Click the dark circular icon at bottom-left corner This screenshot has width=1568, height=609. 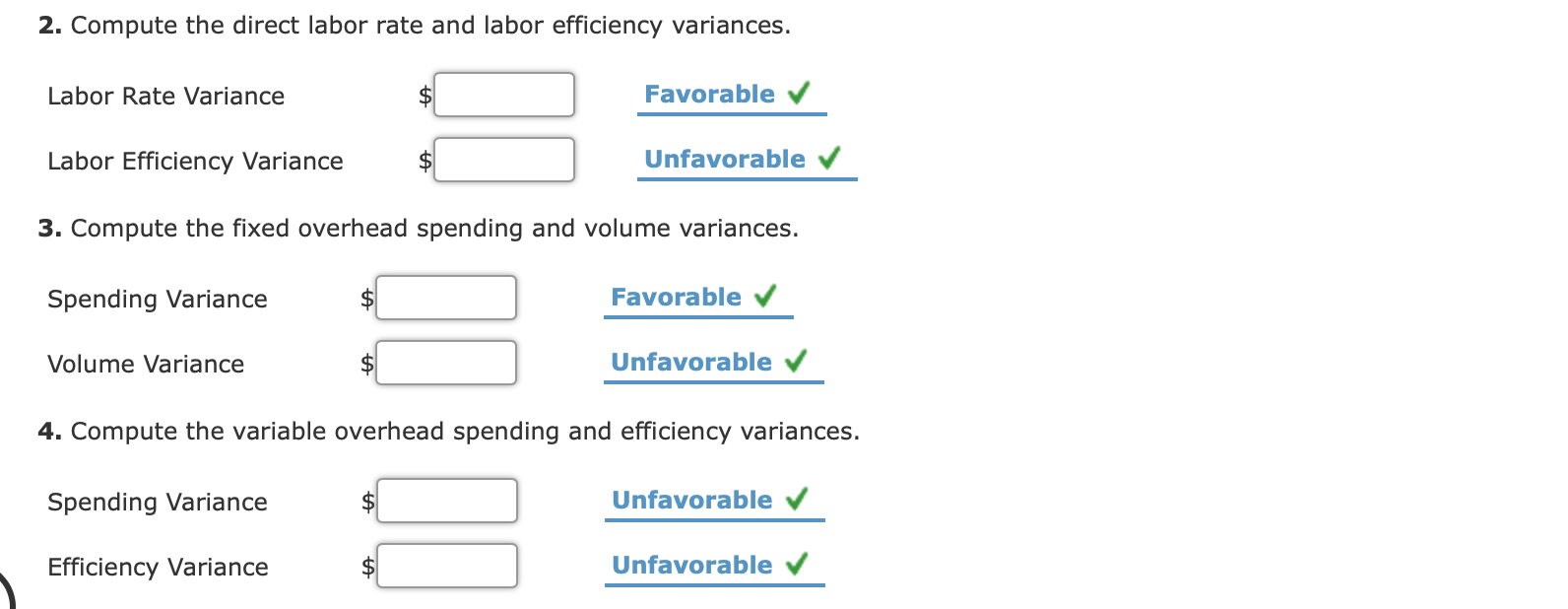coord(6,591)
